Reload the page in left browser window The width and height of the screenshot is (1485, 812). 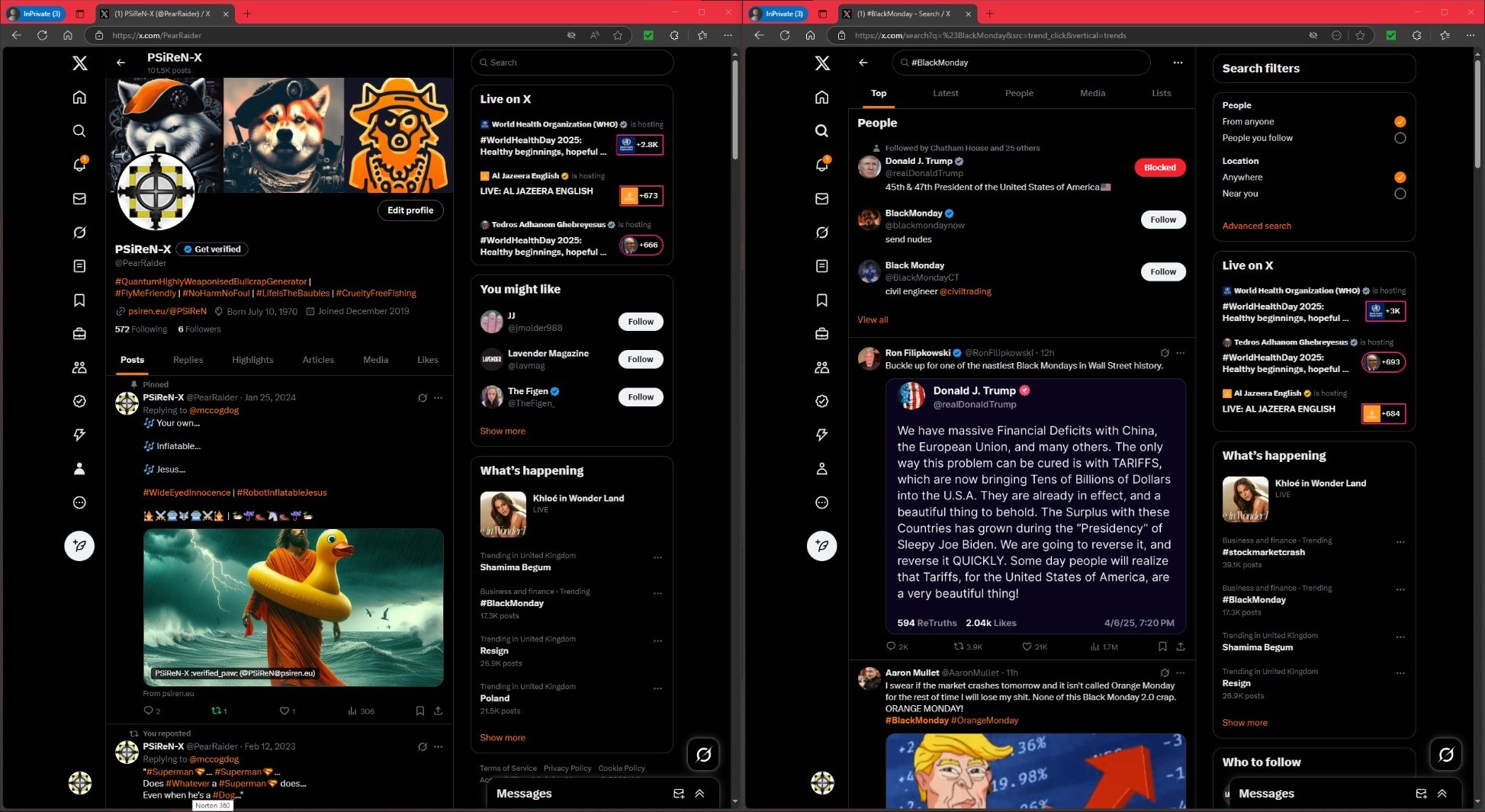pyautogui.click(x=42, y=35)
